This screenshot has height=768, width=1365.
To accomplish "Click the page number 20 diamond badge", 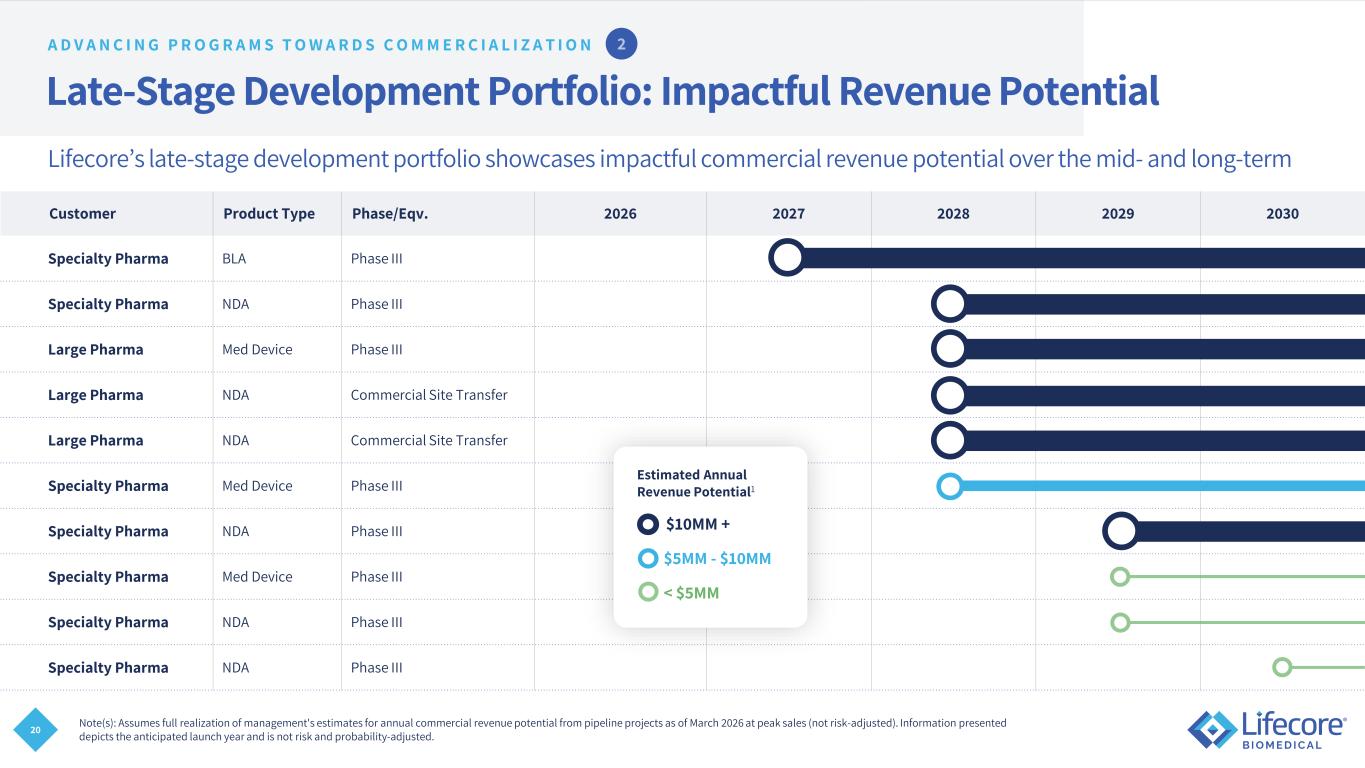I will point(35,730).
